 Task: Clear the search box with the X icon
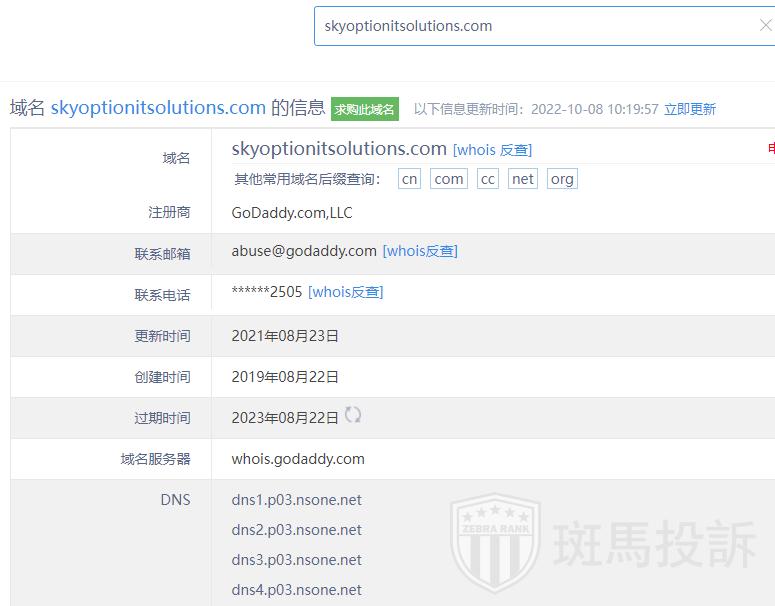(765, 26)
